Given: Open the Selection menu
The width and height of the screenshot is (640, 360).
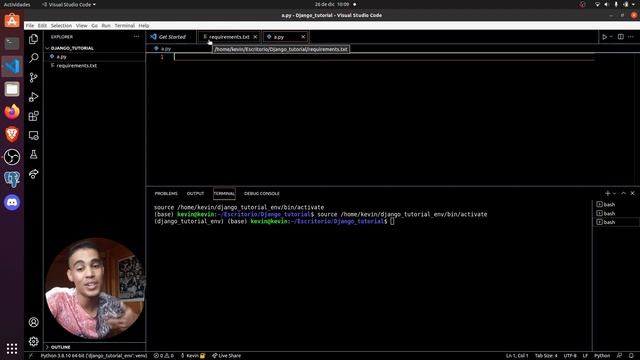Looking at the screenshot, I should [61, 25].
